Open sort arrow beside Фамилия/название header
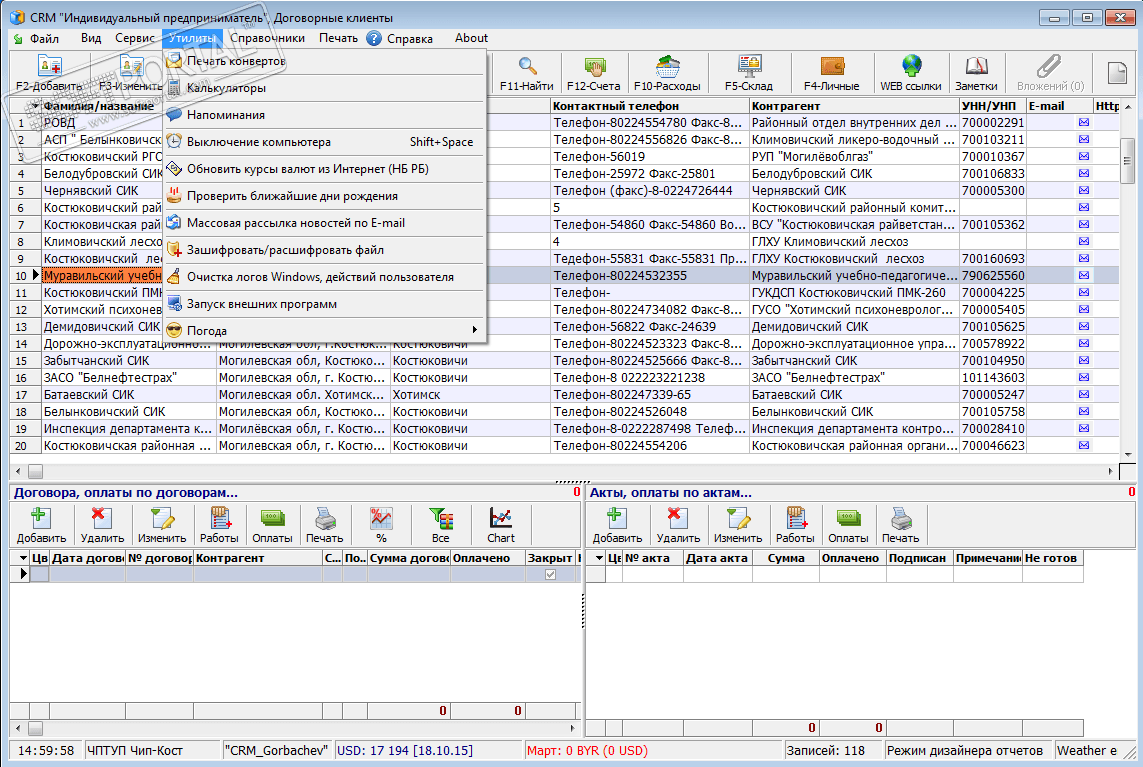 (x=34, y=106)
